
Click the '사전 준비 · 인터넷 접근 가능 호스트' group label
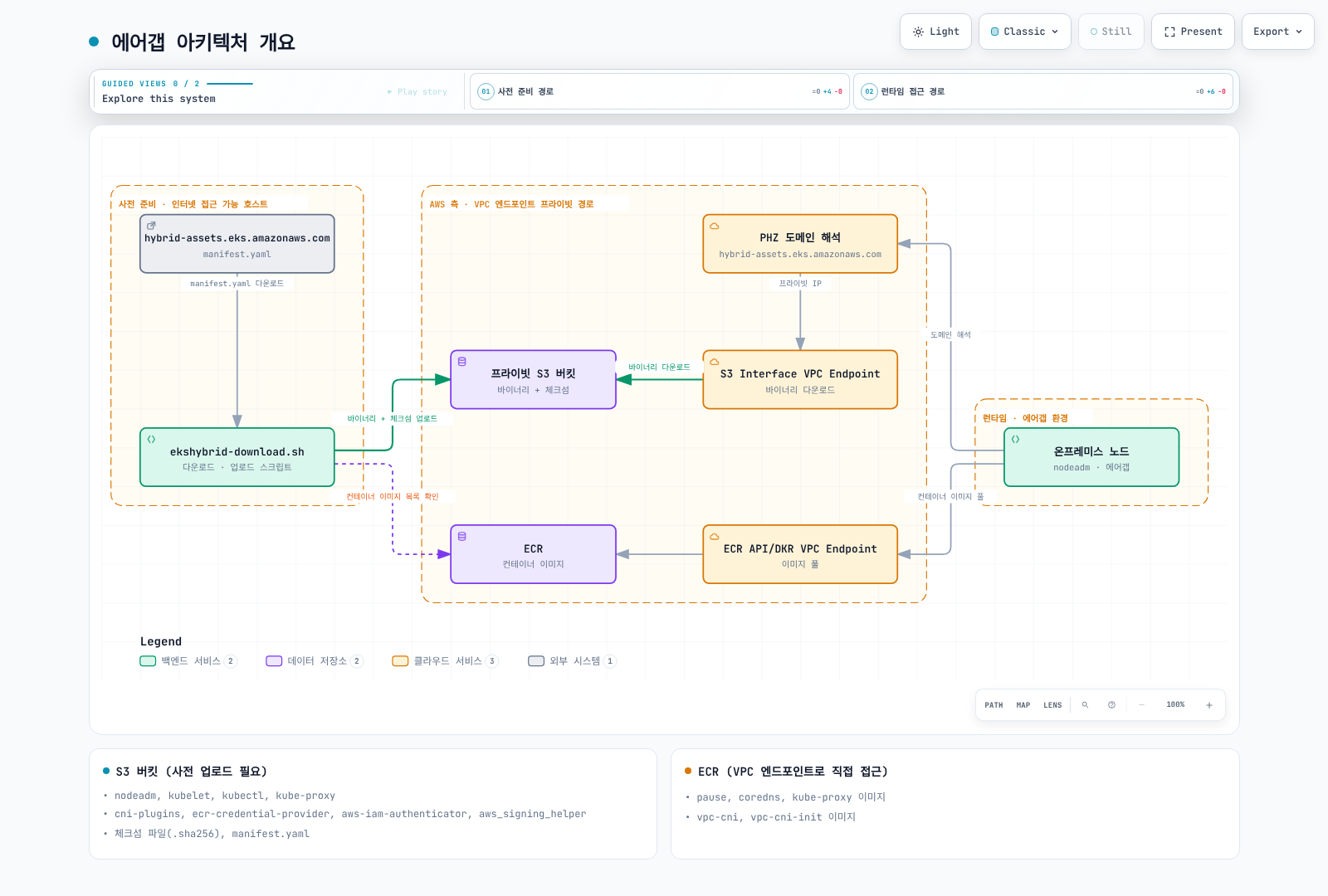(x=193, y=204)
